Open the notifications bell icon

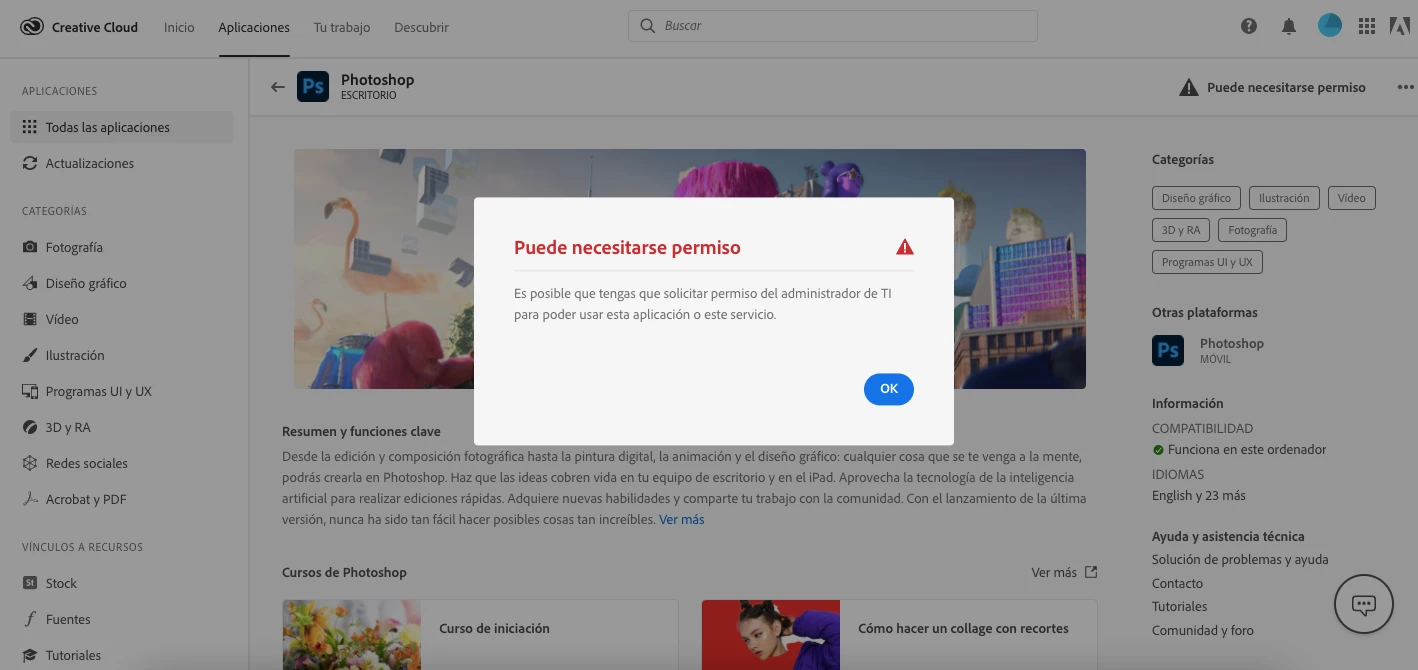[x=1289, y=27]
